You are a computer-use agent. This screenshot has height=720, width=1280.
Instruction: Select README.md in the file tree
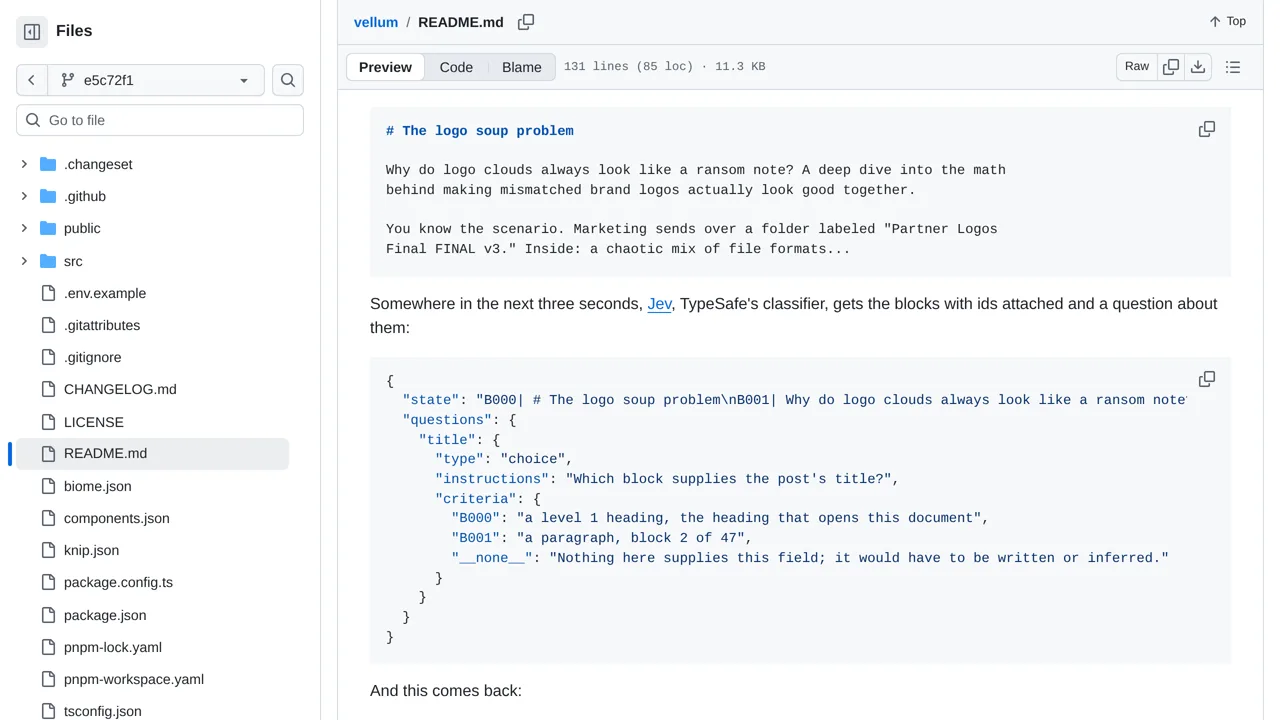(x=152, y=454)
